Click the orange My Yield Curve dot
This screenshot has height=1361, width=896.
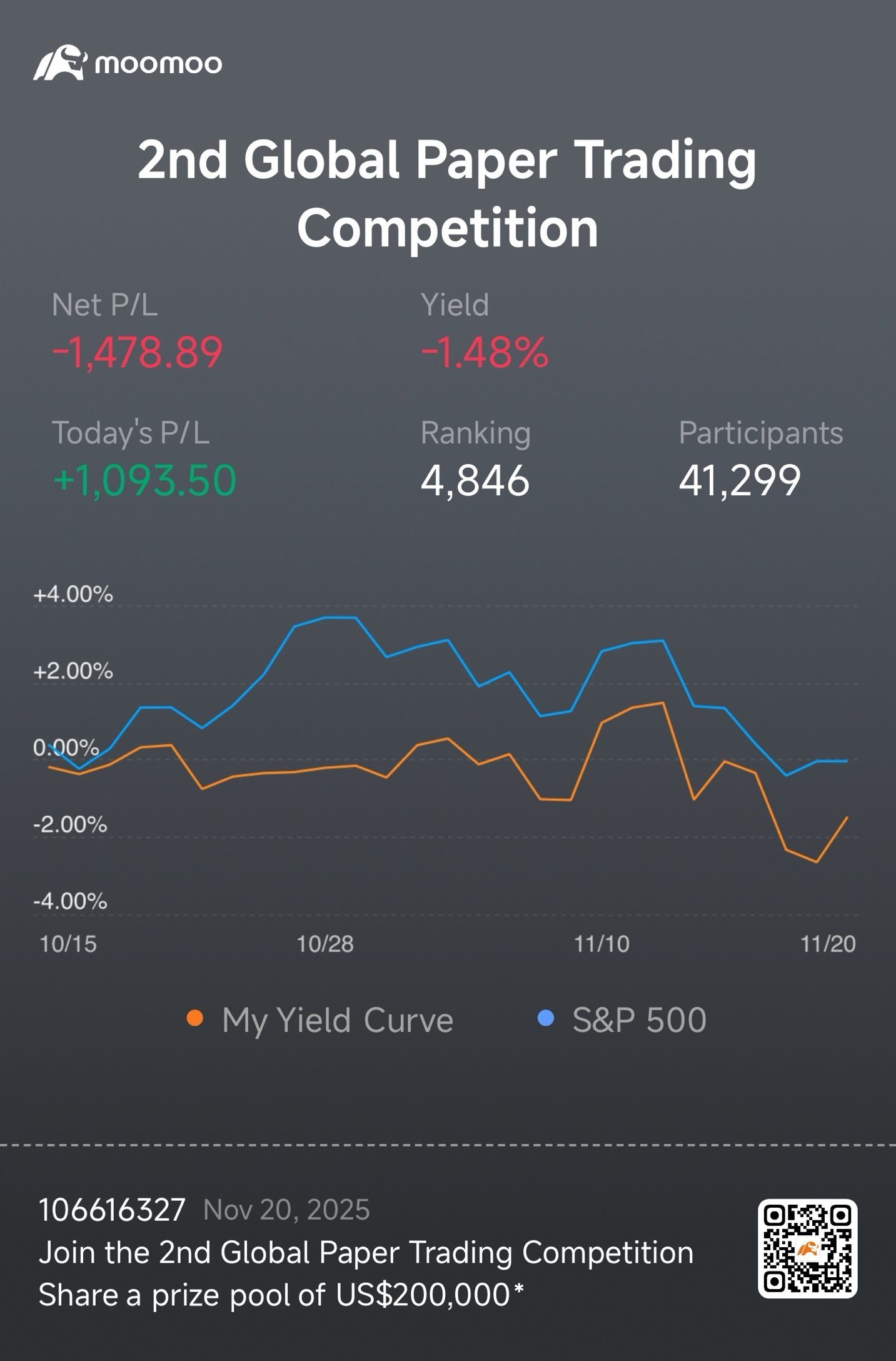pyautogui.click(x=195, y=1019)
